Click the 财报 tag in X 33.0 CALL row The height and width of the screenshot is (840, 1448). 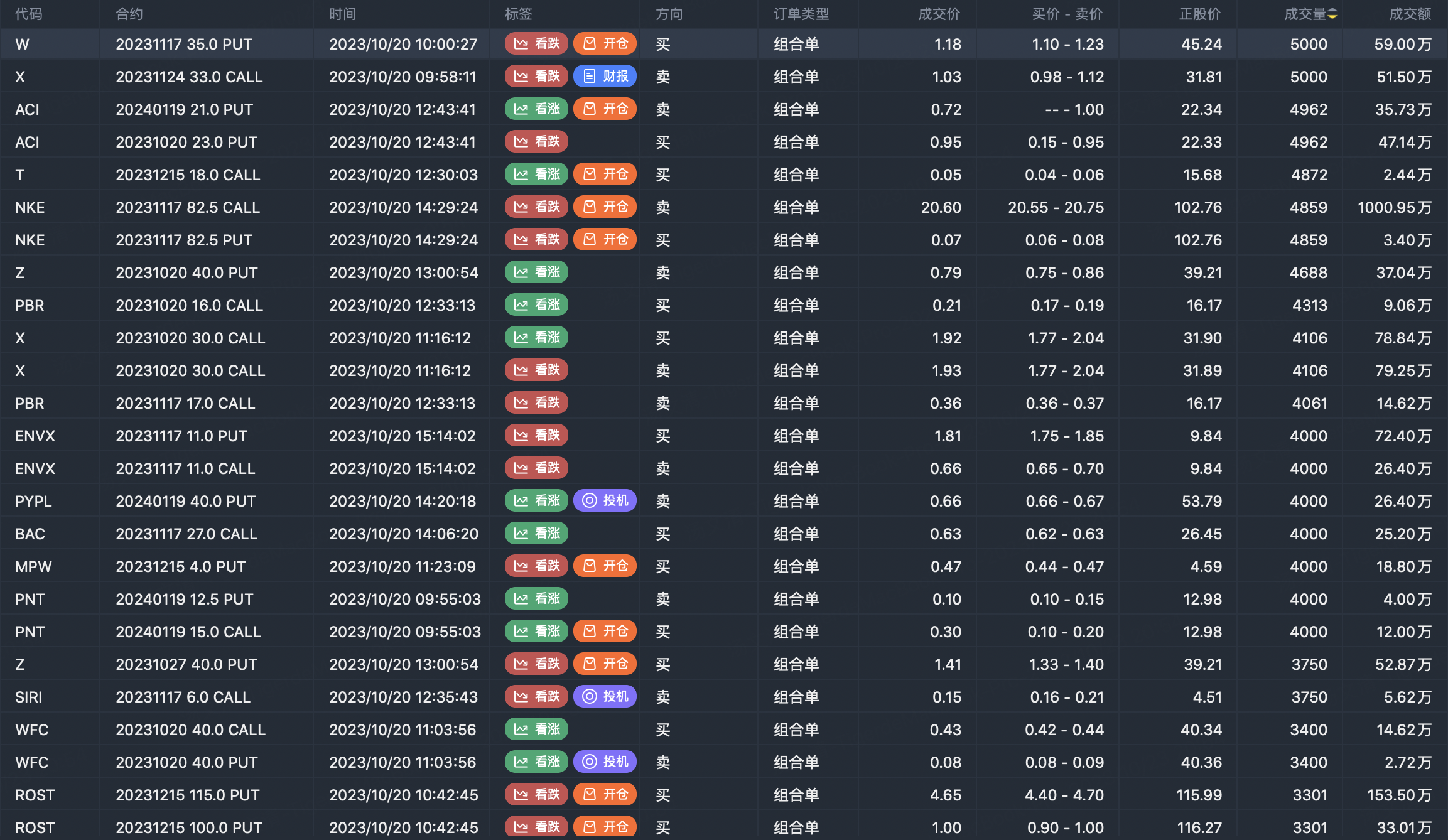click(605, 77)
